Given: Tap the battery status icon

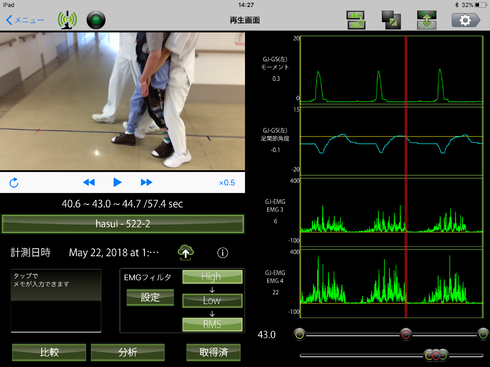Looking at the screenshot, I should click(x=481, y=5).
